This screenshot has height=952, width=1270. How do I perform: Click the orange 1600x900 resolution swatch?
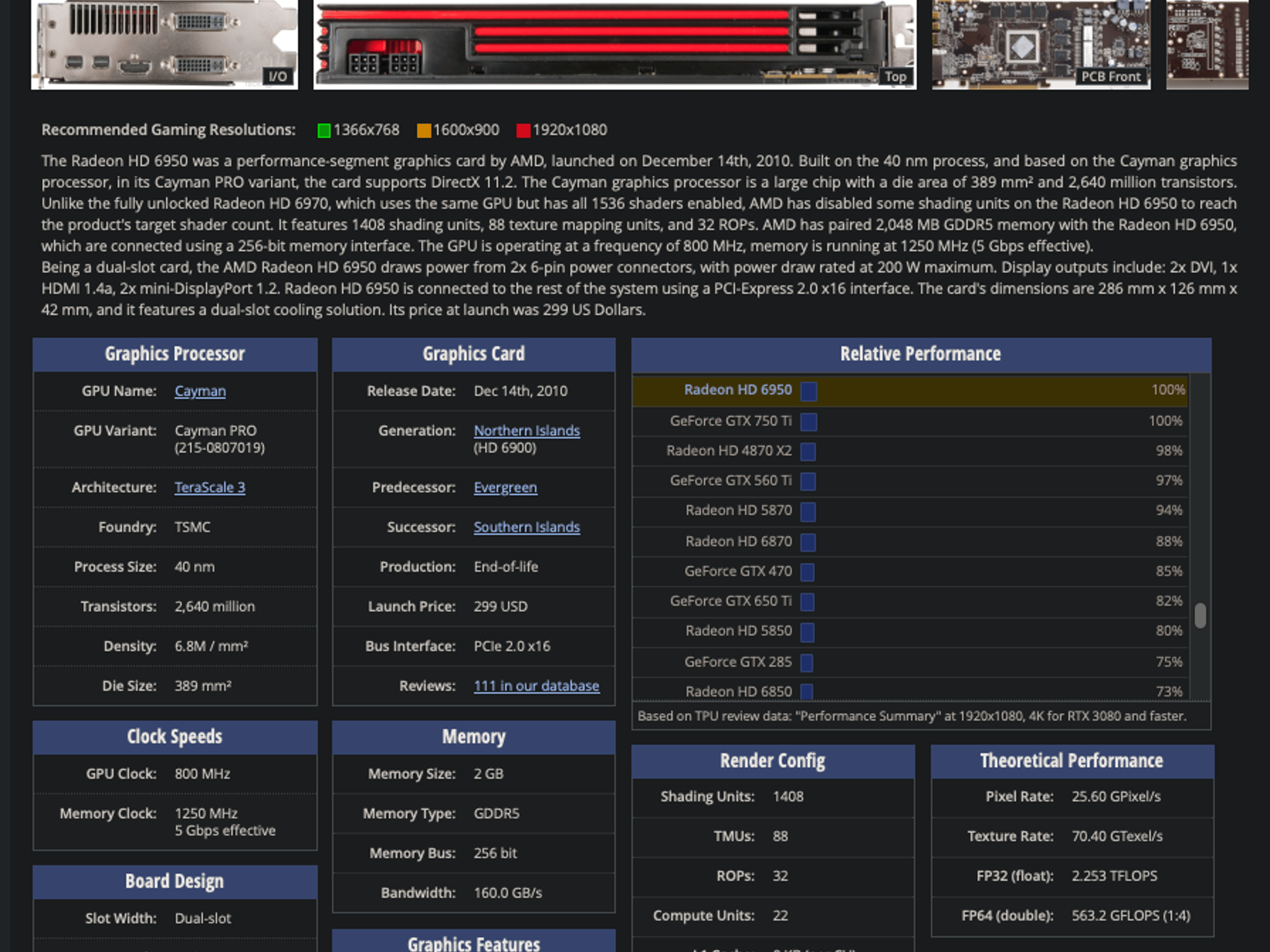coord(424,130)
